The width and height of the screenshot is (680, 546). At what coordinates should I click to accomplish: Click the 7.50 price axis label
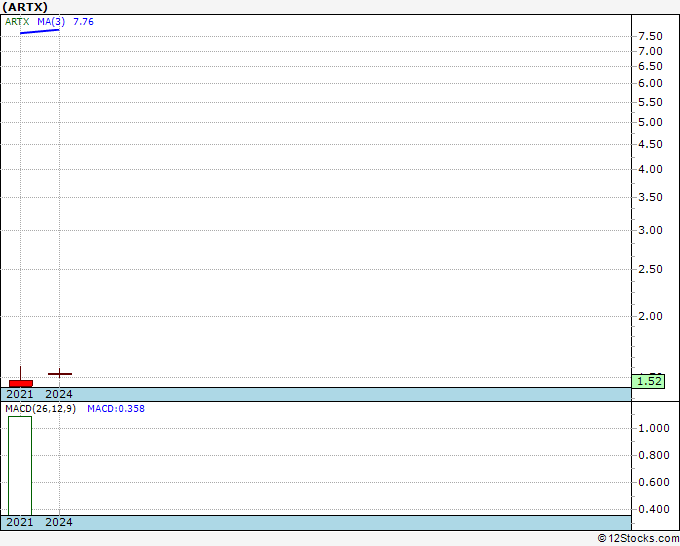coord(651,36)
